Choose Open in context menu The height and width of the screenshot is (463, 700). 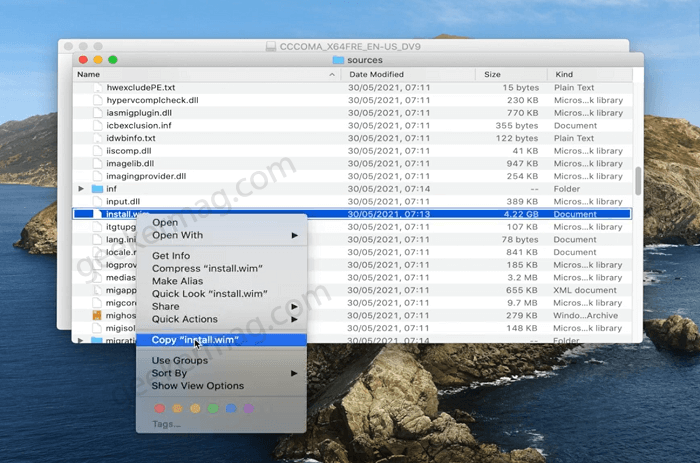pyautogui.click(x=165, y=222)
